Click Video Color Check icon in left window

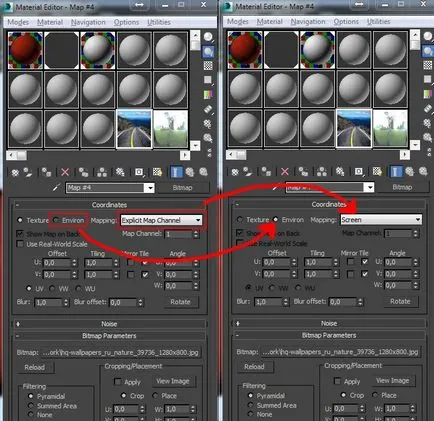(208, 95)
